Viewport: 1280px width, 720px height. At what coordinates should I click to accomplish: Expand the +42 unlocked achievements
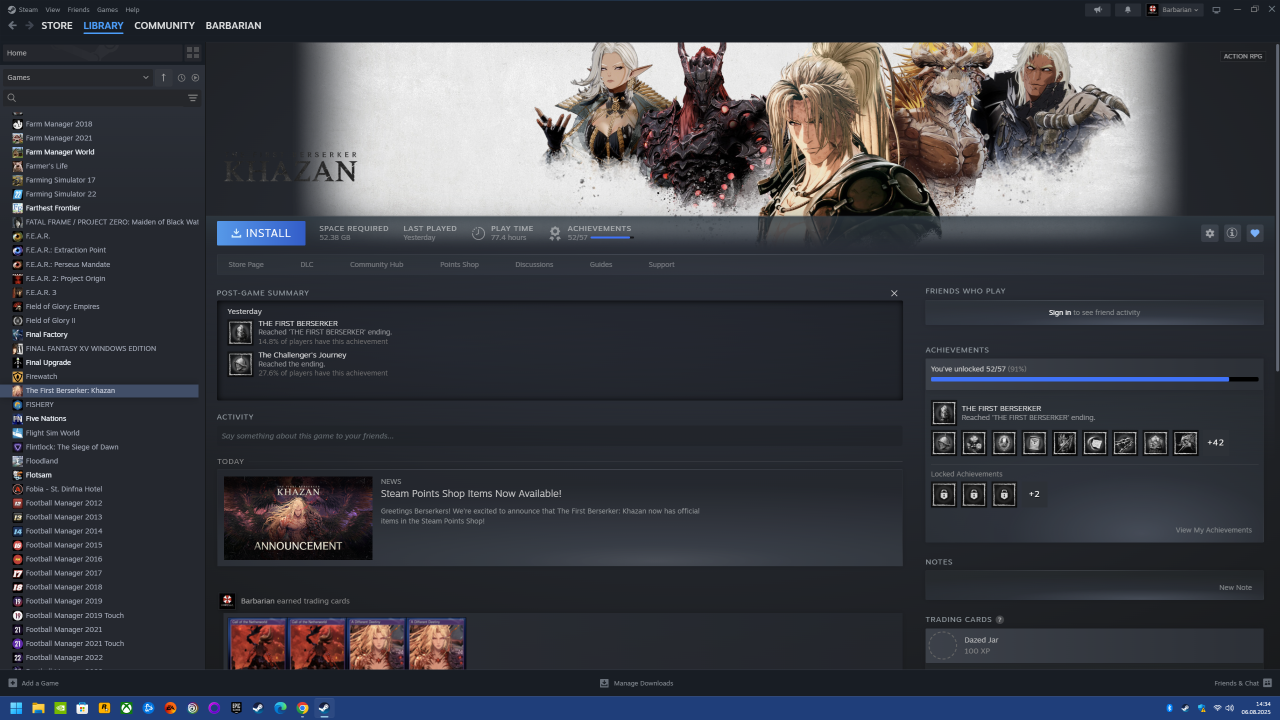1215,442
